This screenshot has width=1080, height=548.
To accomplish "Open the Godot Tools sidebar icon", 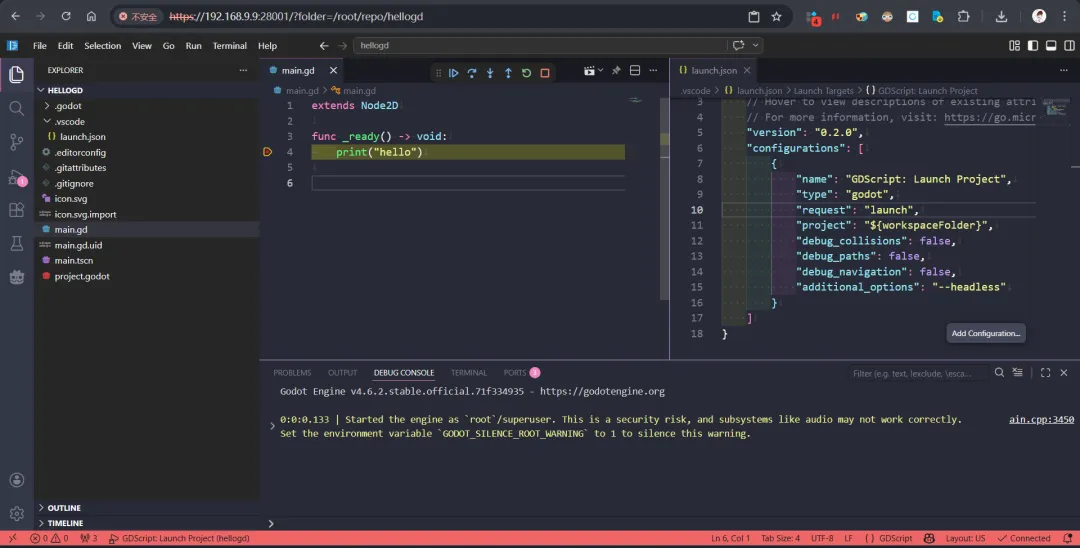I will tap(16, 277).
